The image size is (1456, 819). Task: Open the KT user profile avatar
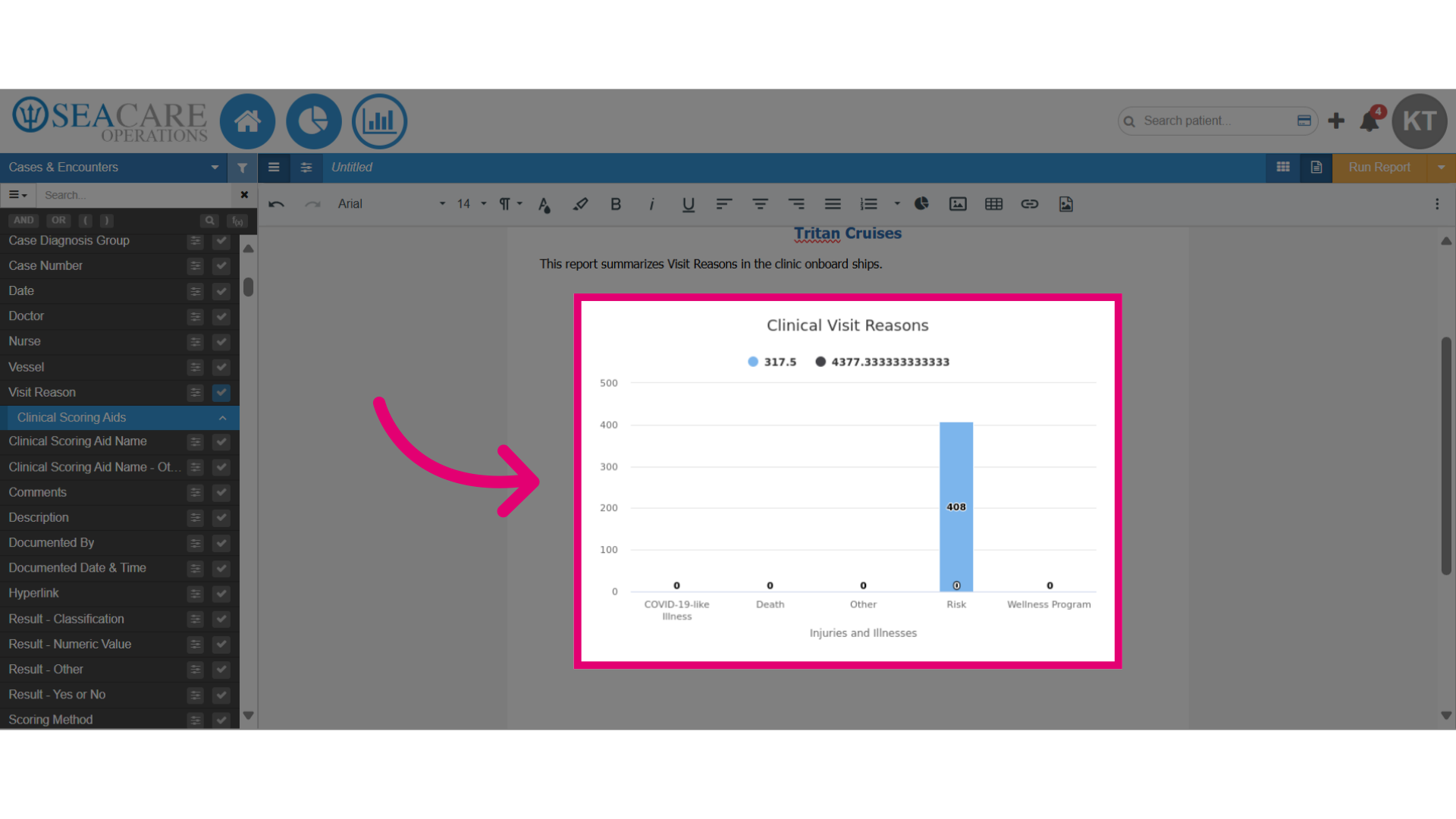coord(1420,121)
